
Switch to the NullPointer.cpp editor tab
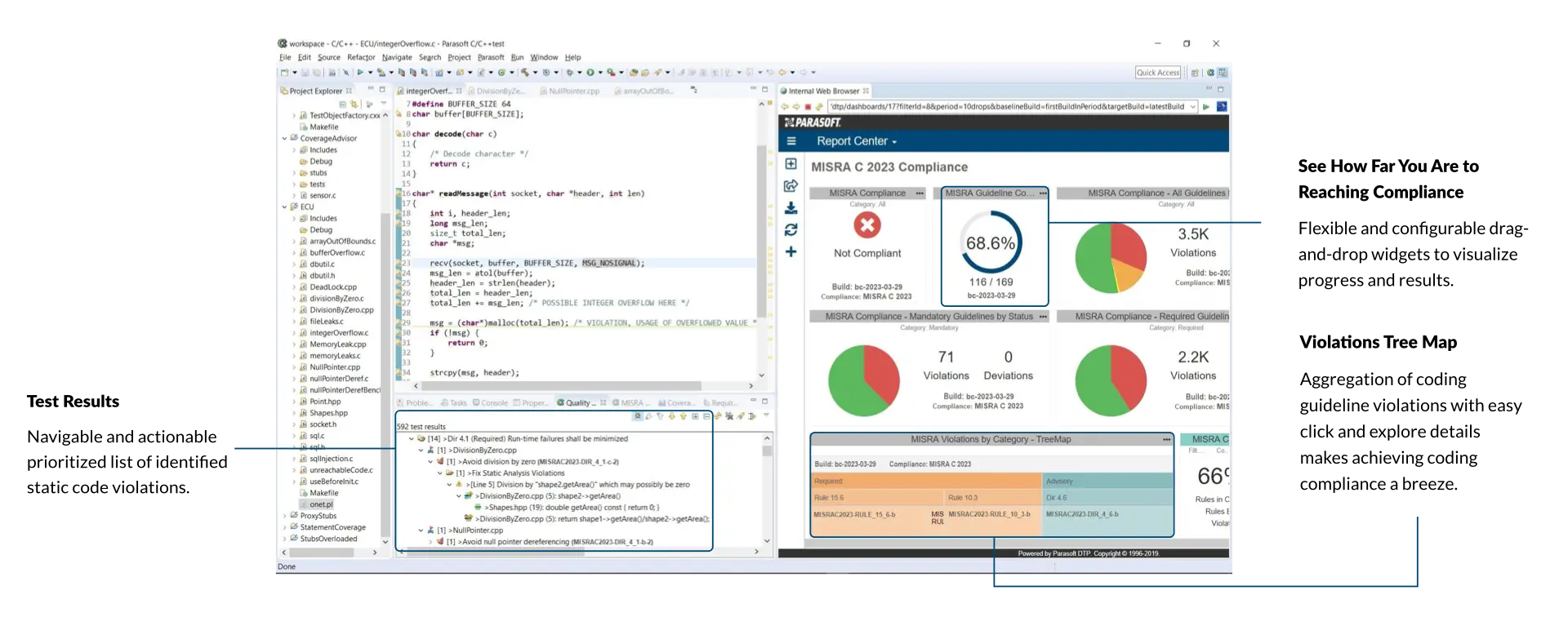[x=569, y=91]
